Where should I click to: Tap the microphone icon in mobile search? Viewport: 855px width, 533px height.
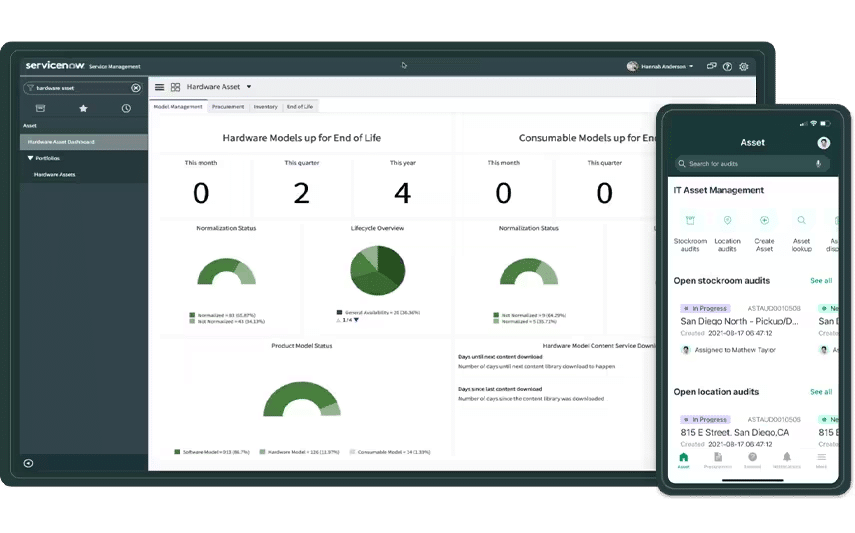click(818, 164)
